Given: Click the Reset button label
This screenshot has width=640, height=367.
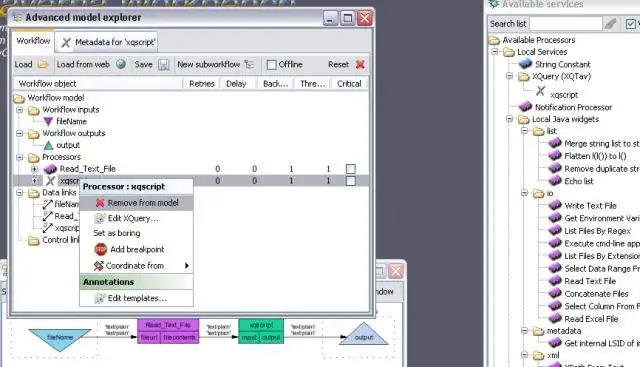Looking at the screenshot, I should (x=338, y=65).
